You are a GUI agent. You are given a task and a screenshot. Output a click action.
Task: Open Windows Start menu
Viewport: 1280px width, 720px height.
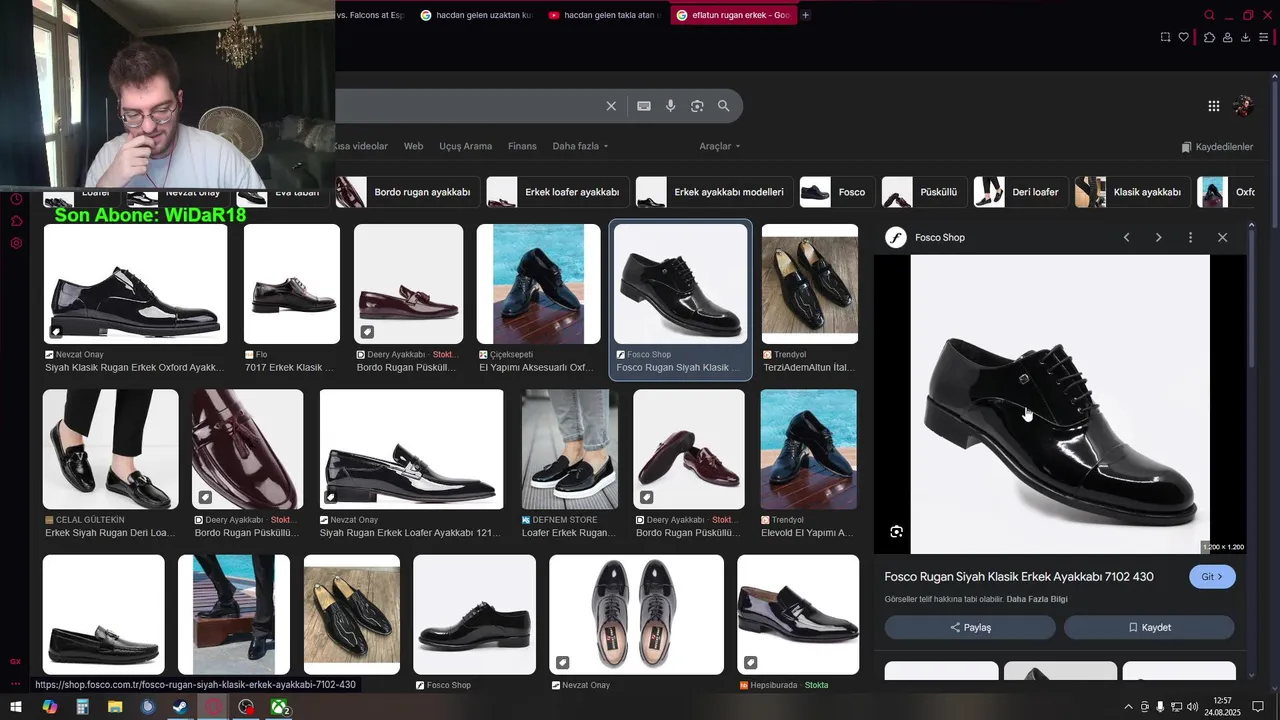(x=16, y=707)
